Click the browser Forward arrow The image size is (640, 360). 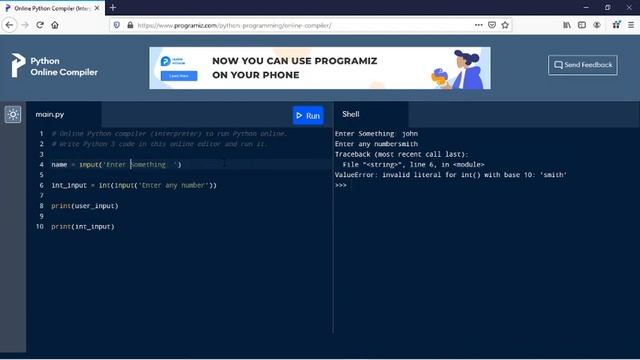(x=25, y=25)
